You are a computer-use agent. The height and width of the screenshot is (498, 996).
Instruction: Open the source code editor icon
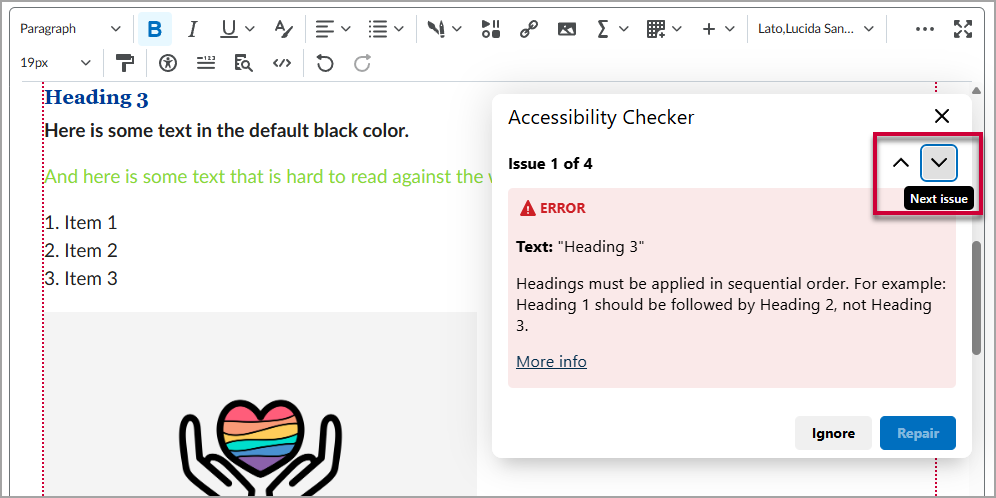point(281,64)
